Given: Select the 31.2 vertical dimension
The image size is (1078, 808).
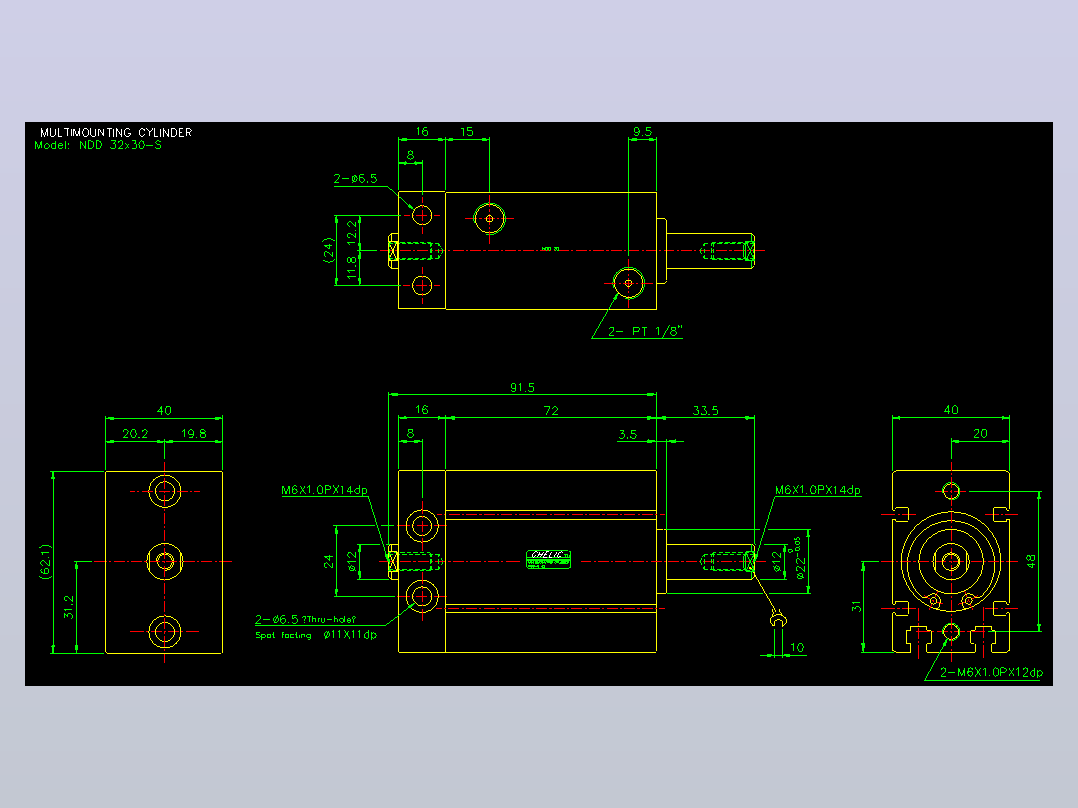Looking at the screenshot, I should 69,607.
